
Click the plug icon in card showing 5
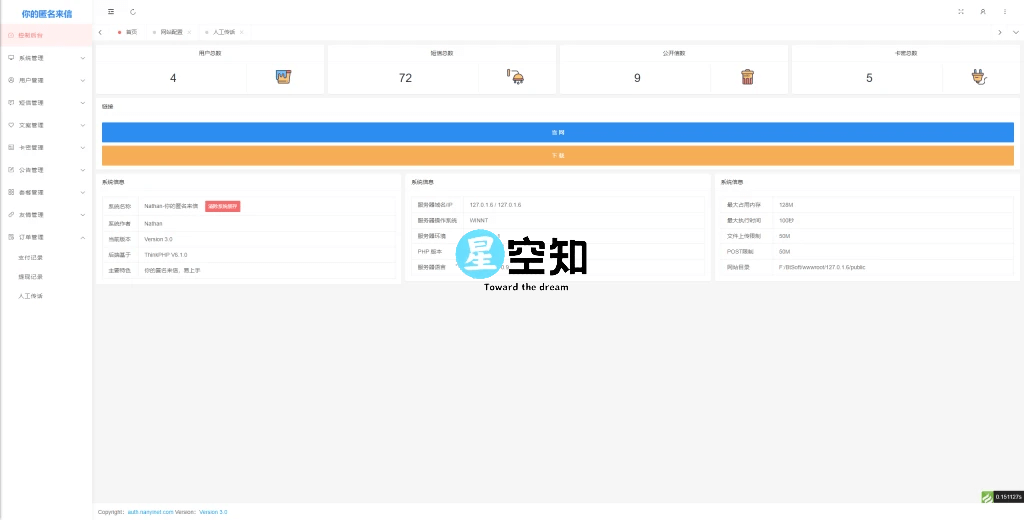click(979, 77)
